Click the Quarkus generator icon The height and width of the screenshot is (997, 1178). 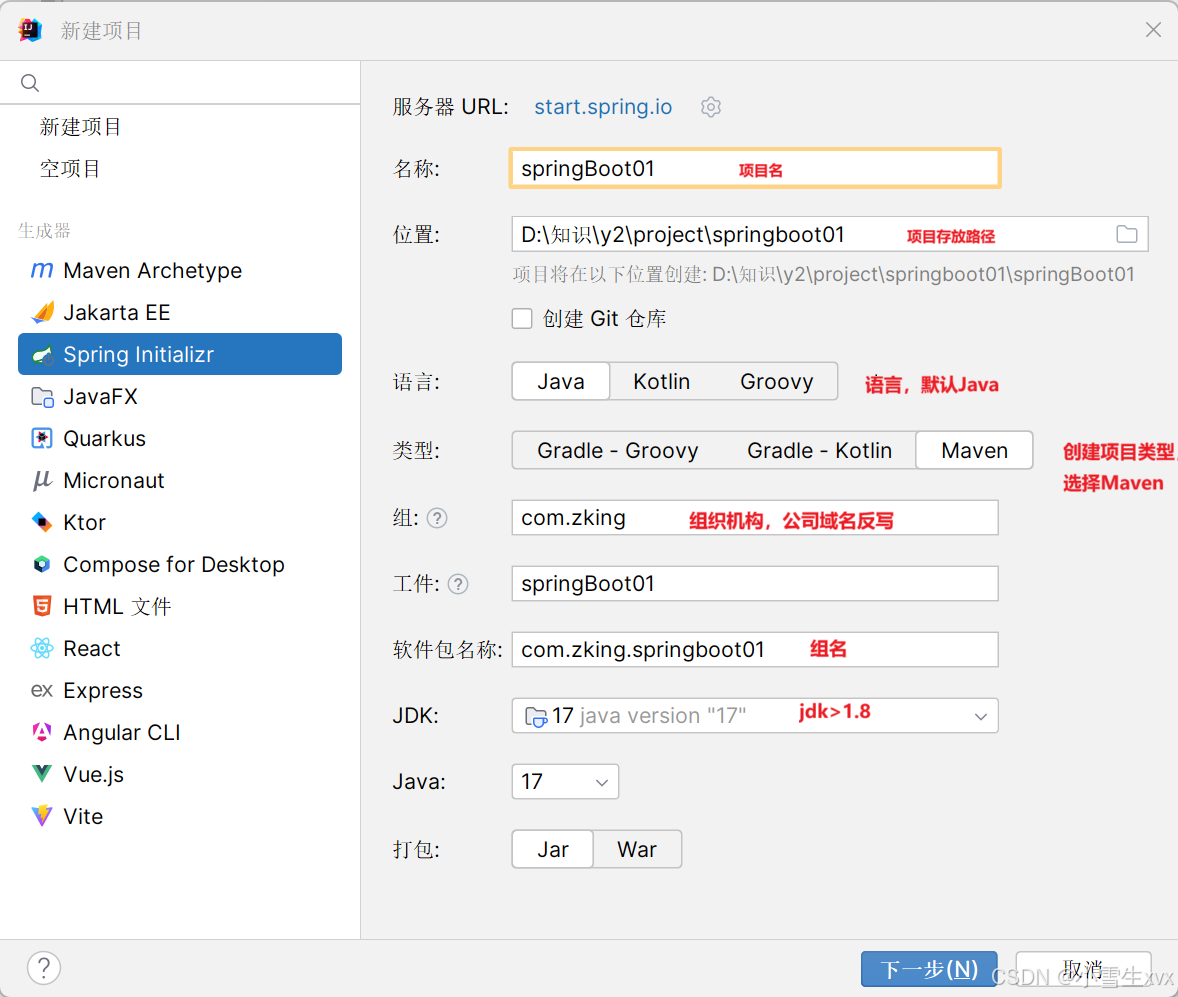pos(42,438)
